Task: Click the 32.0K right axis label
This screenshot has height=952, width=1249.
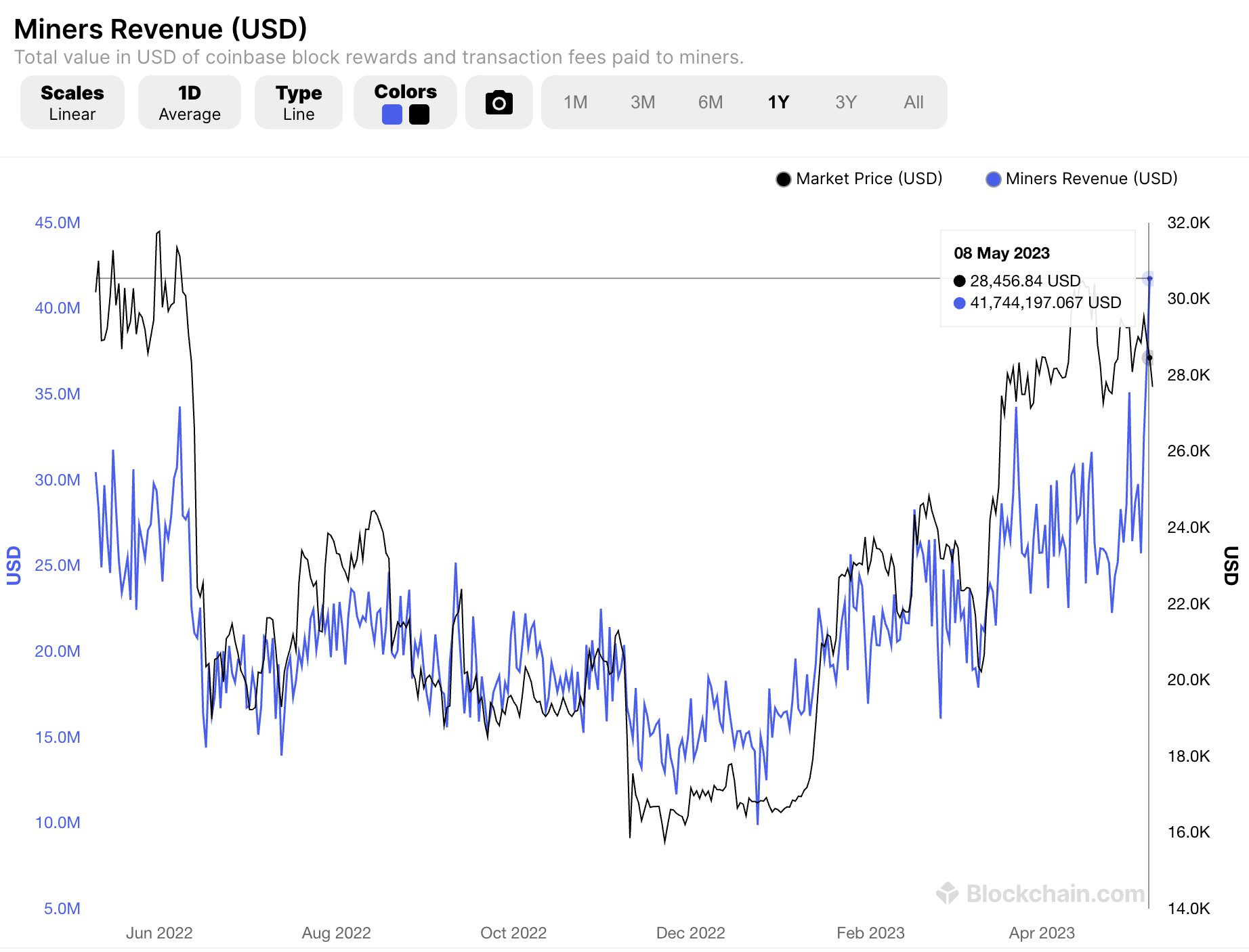Action: [x=1189, y=223]
